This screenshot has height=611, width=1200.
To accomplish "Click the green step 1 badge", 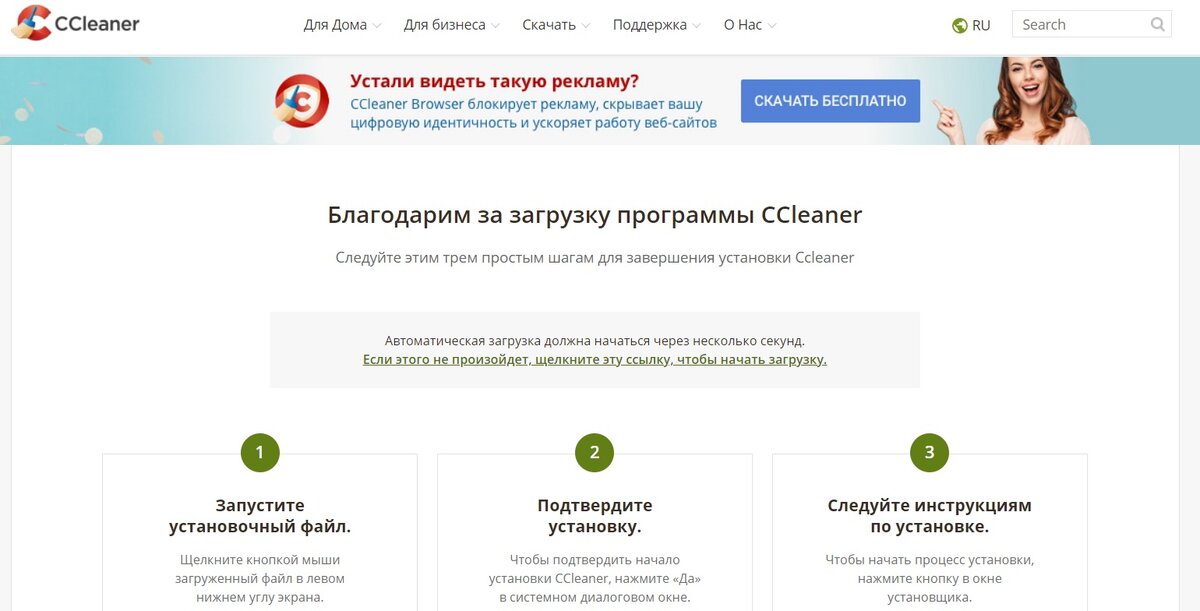I will 259,452.
